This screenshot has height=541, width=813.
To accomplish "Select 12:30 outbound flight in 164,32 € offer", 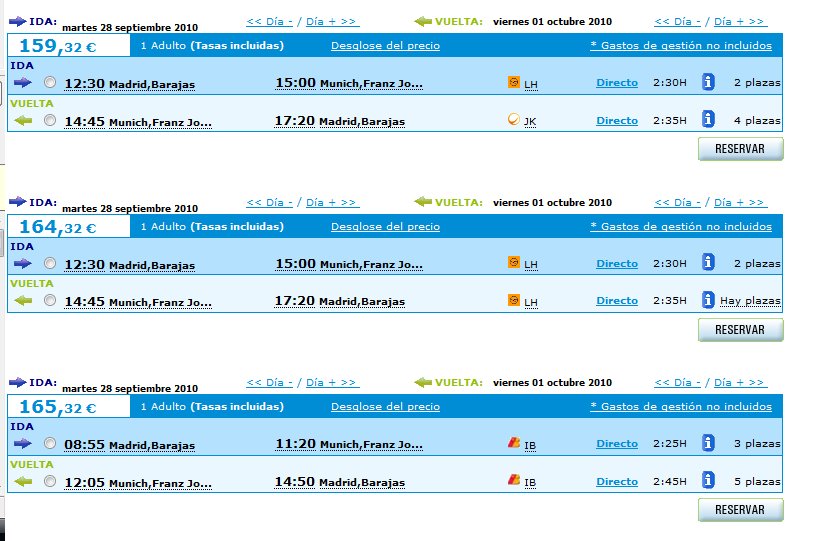I will tap(50, 263).
